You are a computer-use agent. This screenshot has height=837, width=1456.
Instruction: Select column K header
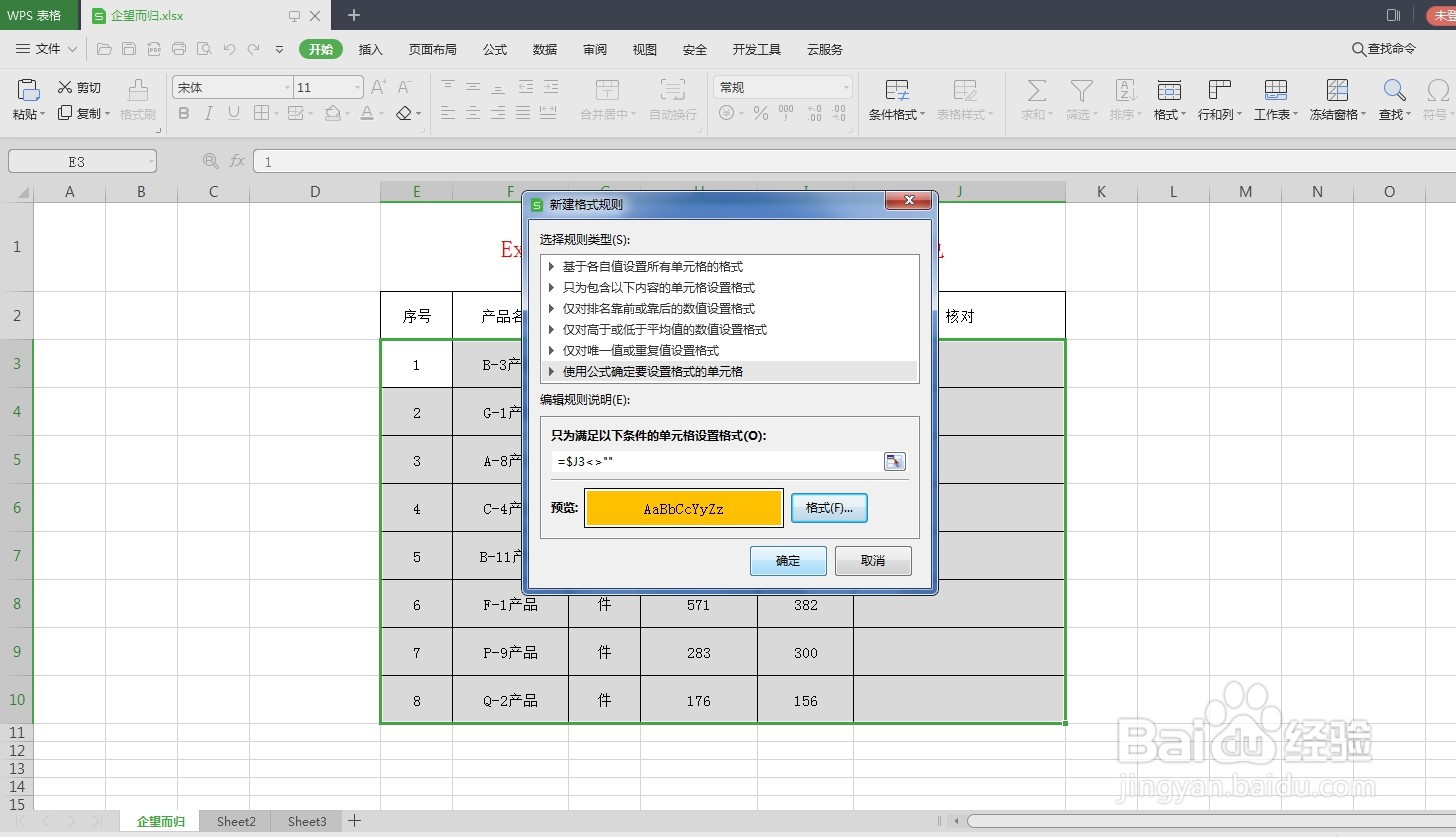1101,191
